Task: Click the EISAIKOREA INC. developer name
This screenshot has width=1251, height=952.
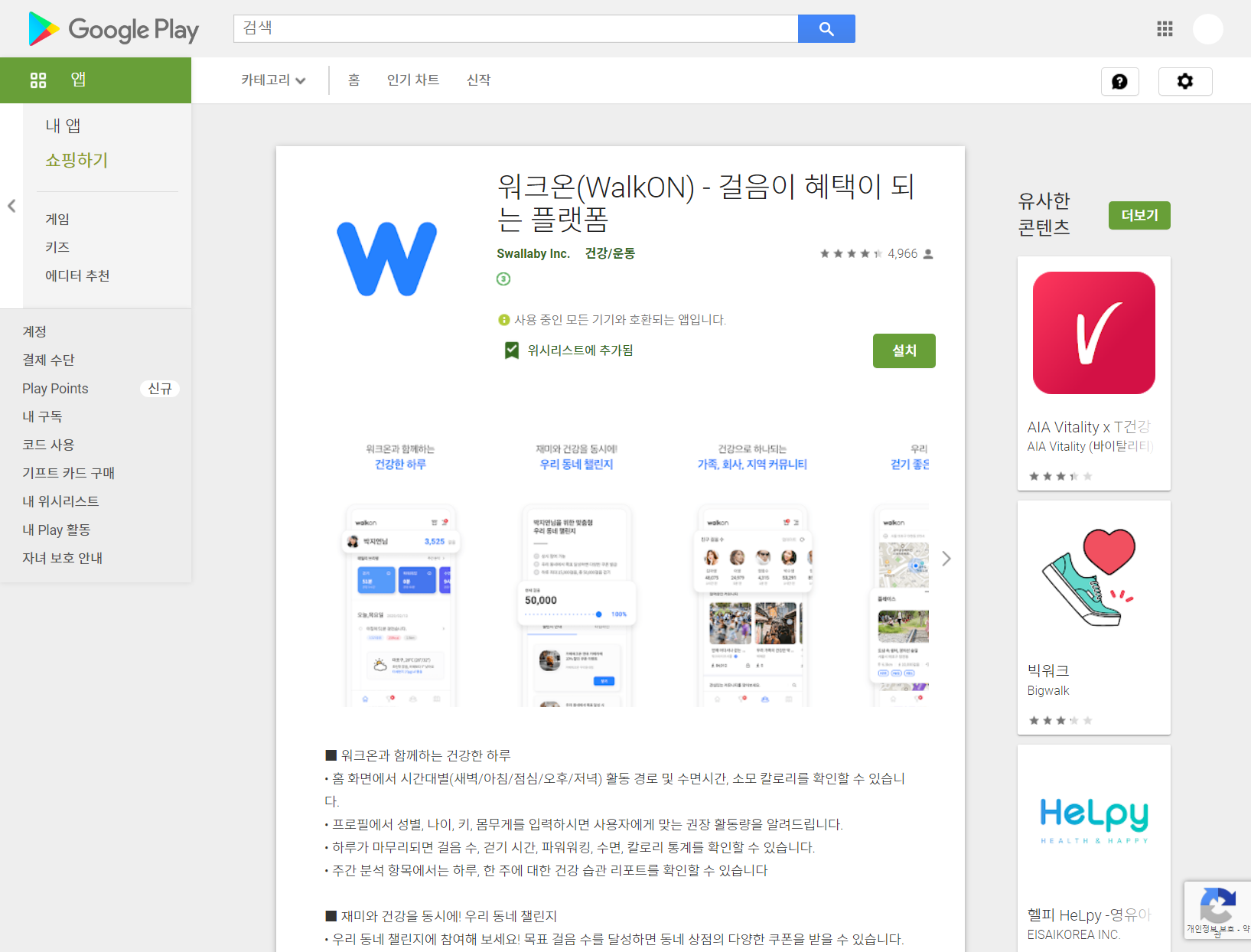Action: coord(1073,934)
